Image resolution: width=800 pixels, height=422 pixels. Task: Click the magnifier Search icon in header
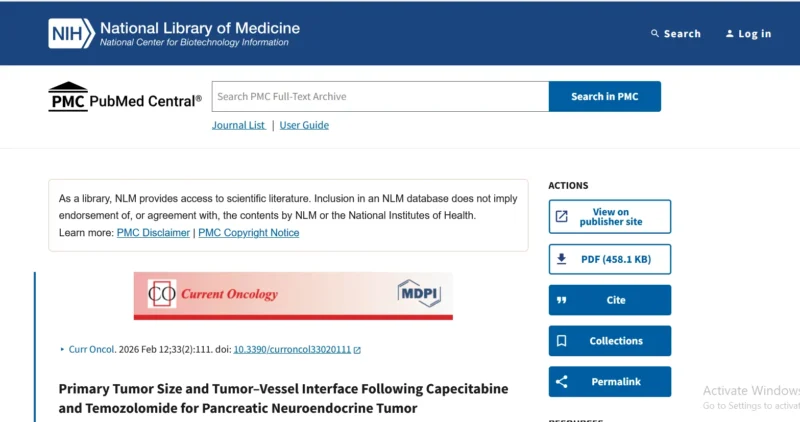click(x=655, y=34)
